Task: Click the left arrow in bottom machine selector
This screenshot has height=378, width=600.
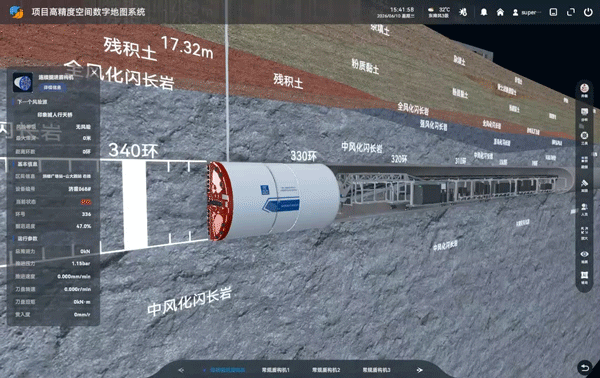Action: pos(181,370)
